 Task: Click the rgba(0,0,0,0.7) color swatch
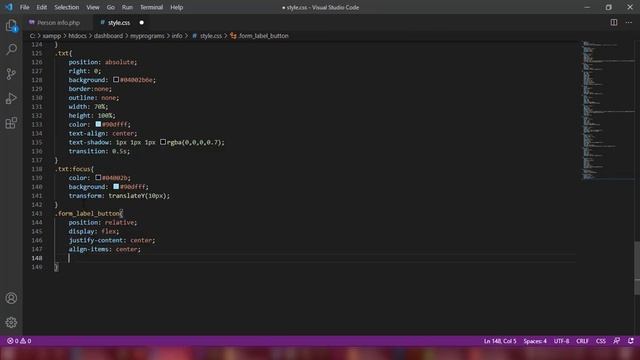click(163, 142)
